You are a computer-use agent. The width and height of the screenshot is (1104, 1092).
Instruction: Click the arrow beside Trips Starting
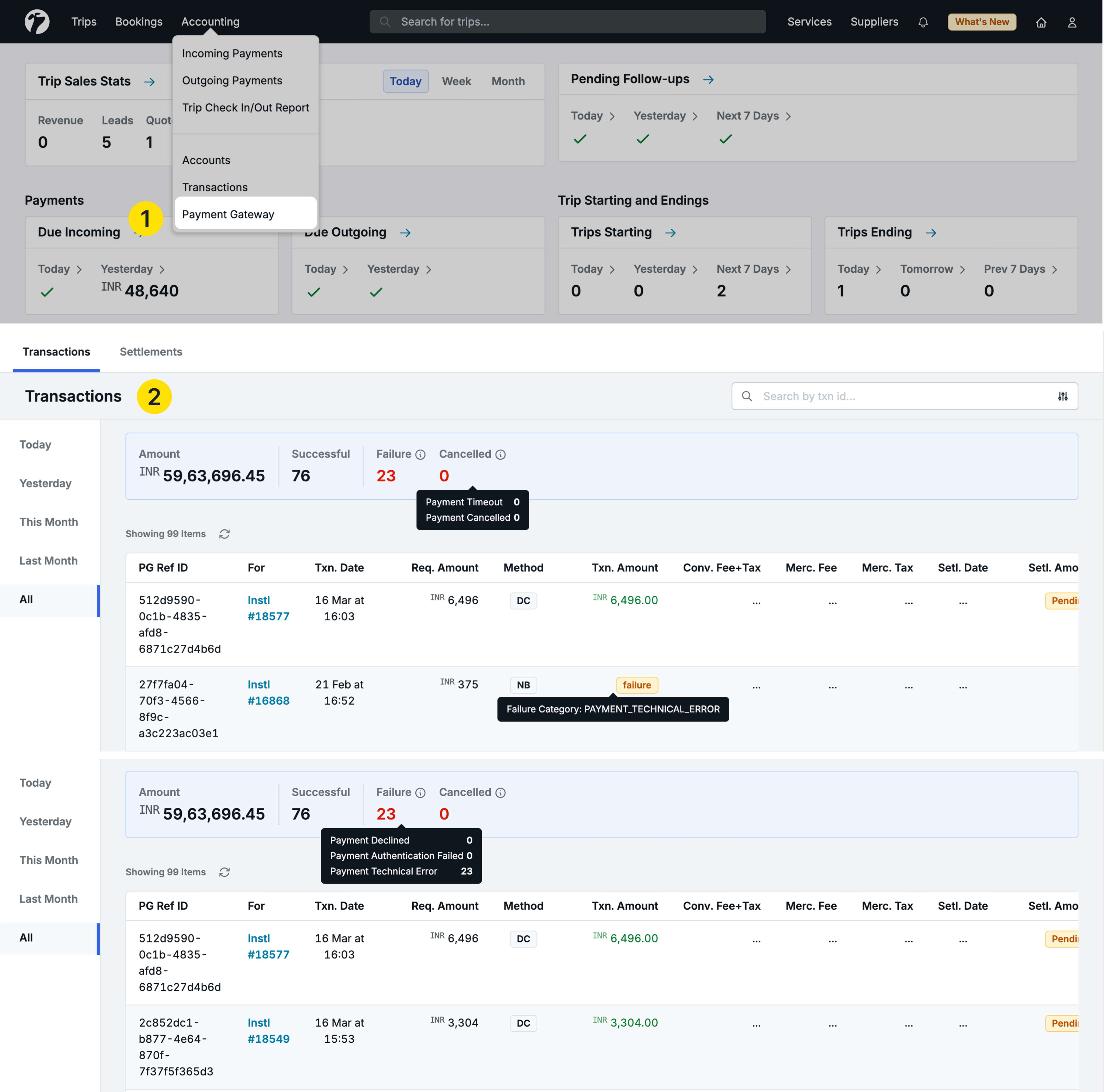tap(670, 233)
